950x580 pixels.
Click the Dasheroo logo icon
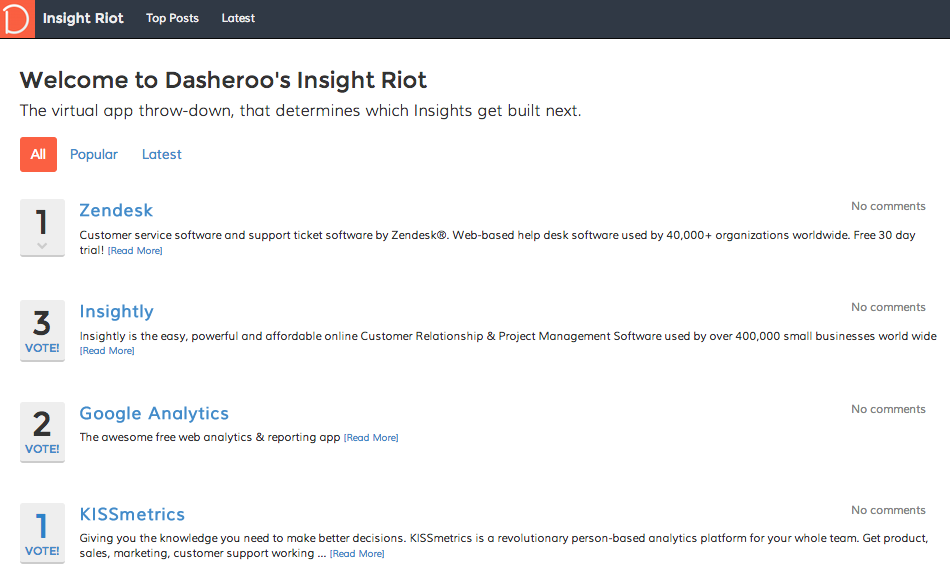[x=17, y=18]
